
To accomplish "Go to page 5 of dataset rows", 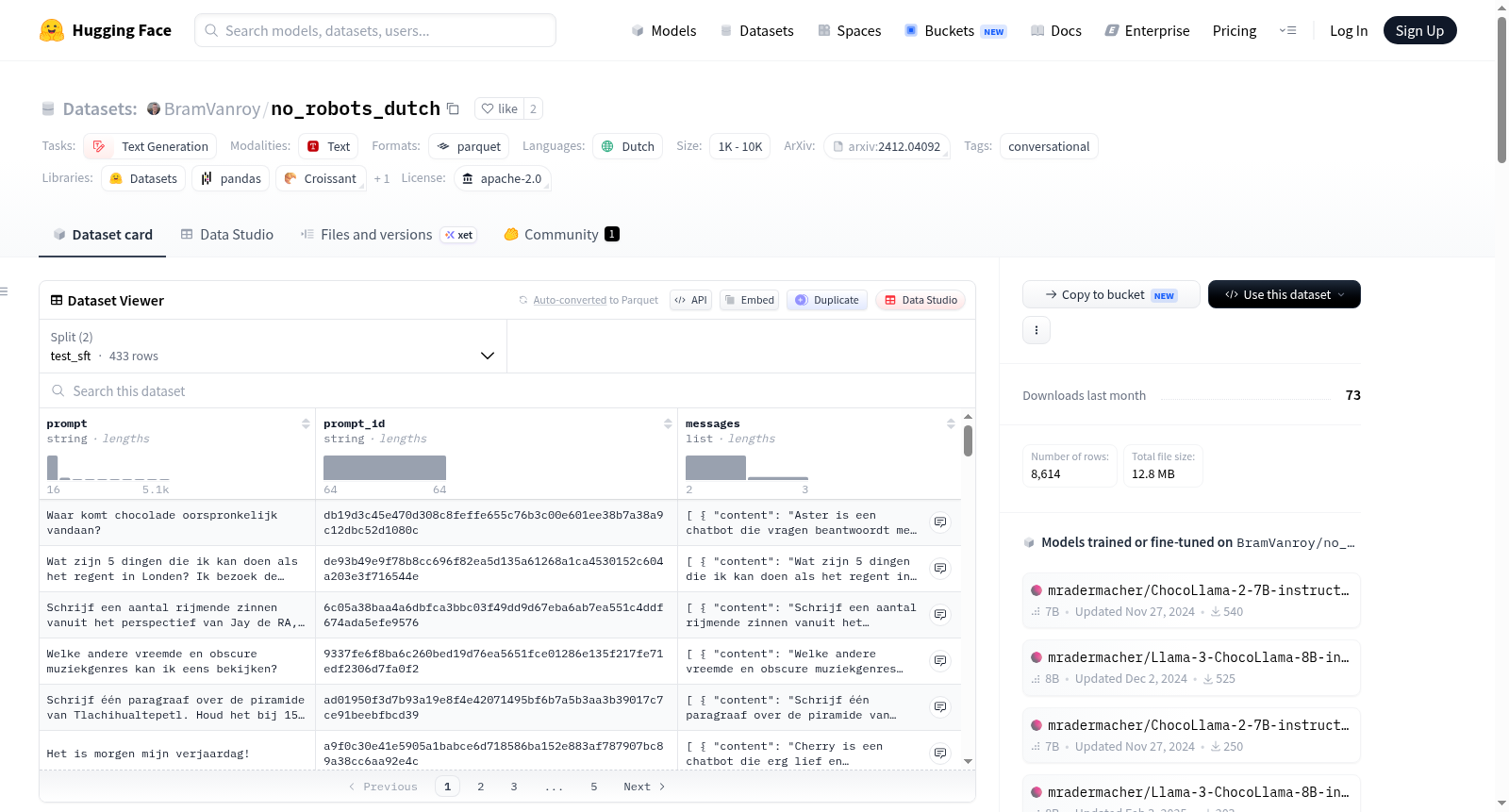I will click(x=594, y=787).
